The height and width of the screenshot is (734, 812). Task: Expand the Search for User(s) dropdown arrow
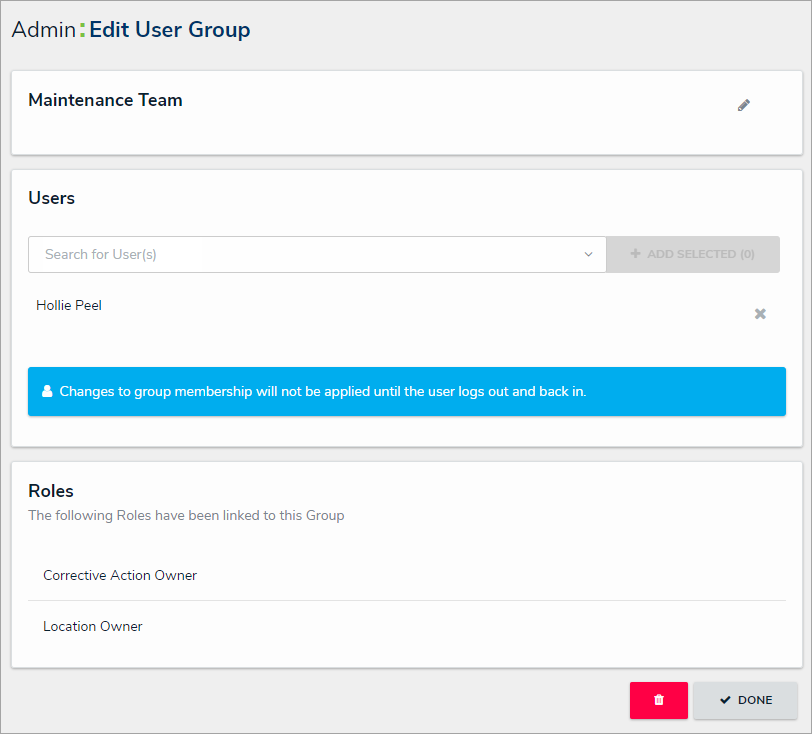tap(589, 254)
